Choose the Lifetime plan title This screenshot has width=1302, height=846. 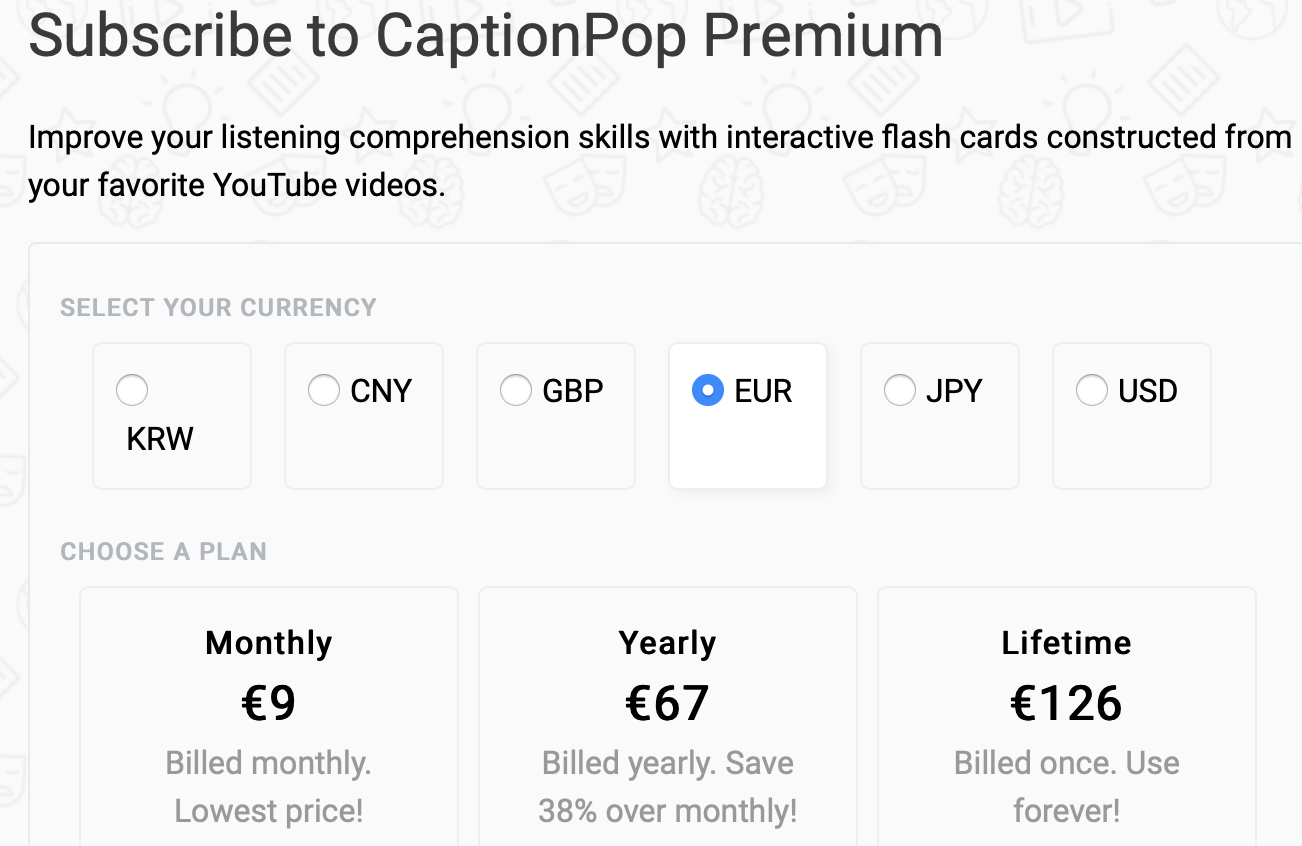(1066, 642)
